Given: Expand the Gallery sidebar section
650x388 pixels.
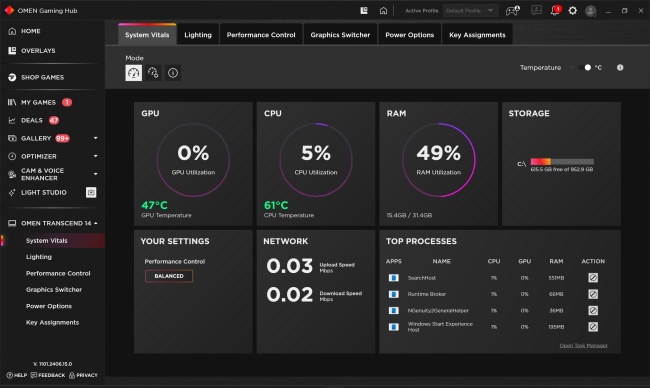Looking at the screenshot, I should pos(96,138).
